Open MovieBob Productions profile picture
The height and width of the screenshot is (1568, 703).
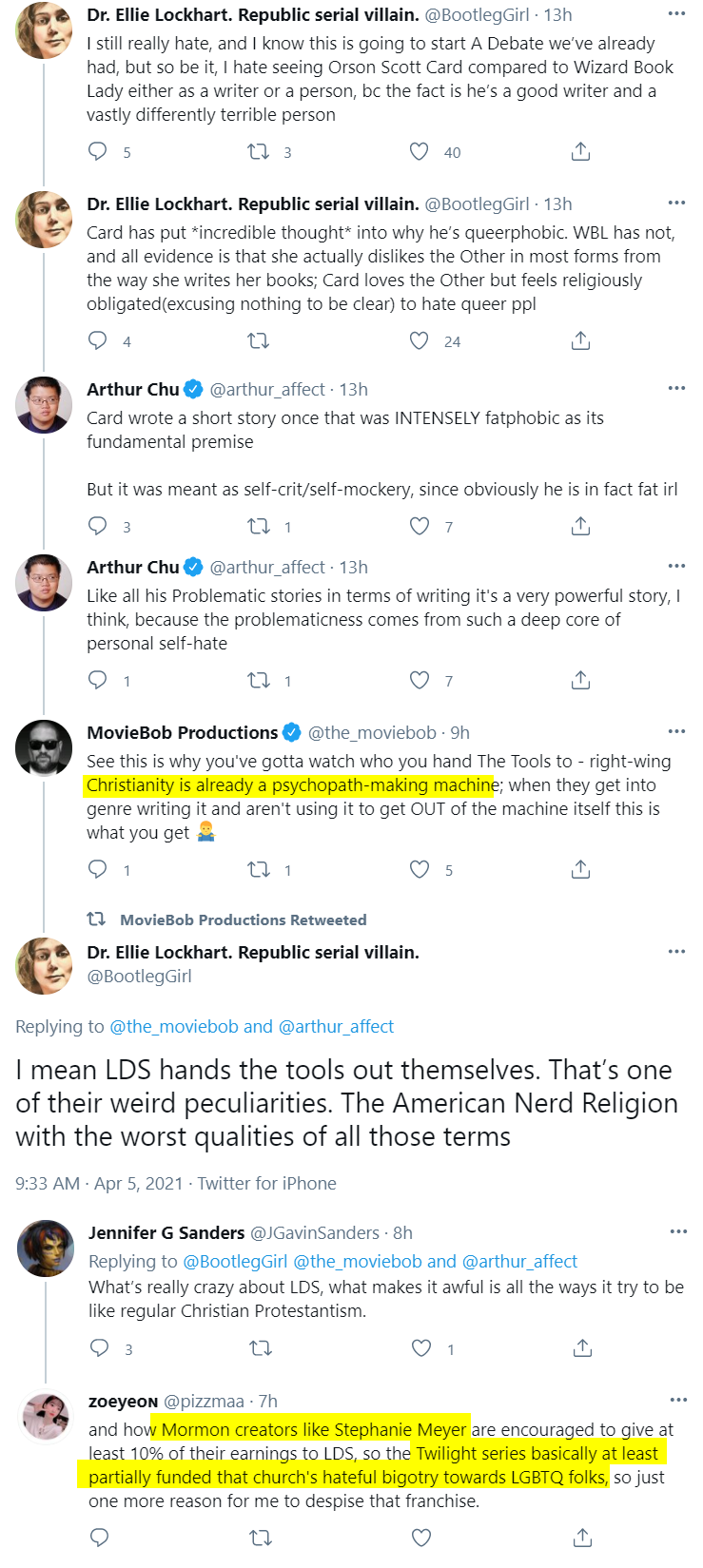[x=44, y=748]
